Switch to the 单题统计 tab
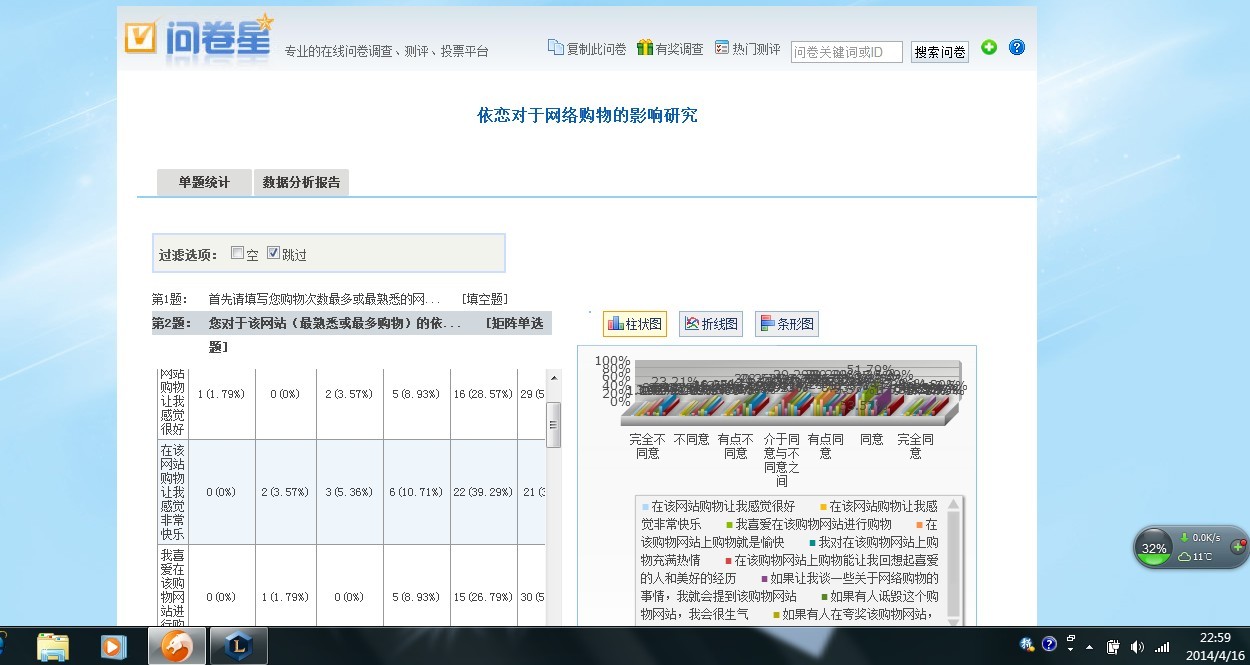This screenshot has width=1250, height=665. point(204,182)
